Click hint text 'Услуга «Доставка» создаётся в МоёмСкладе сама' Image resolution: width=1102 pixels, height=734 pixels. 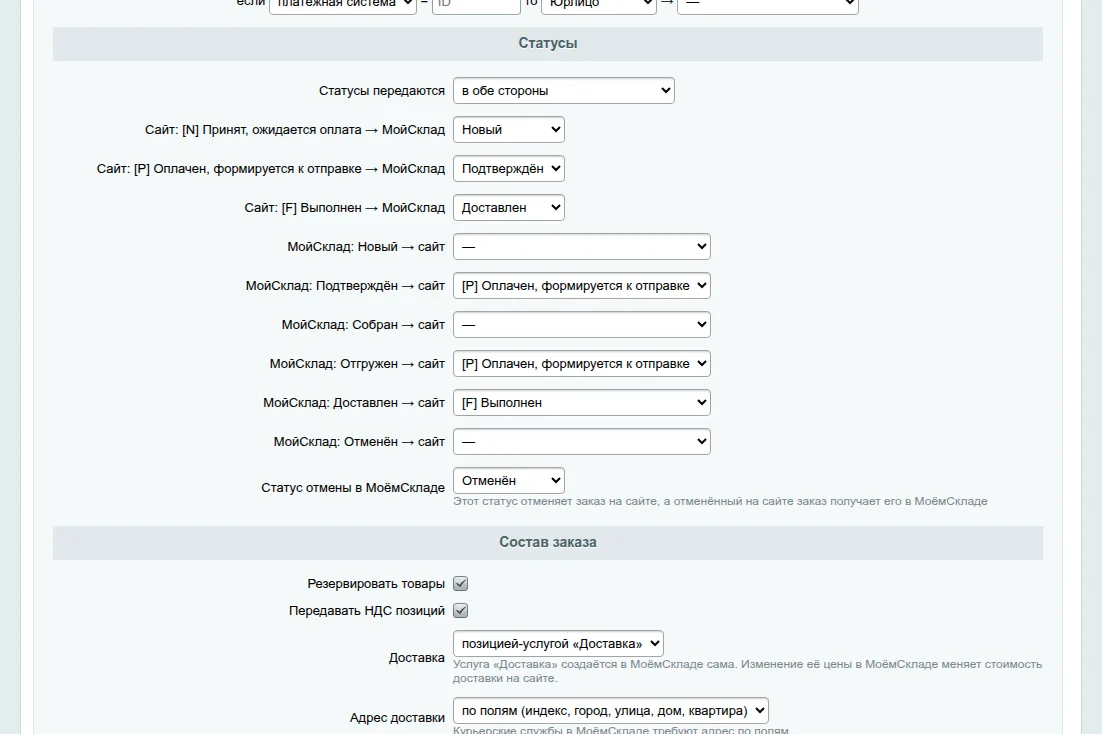(595, 664)
